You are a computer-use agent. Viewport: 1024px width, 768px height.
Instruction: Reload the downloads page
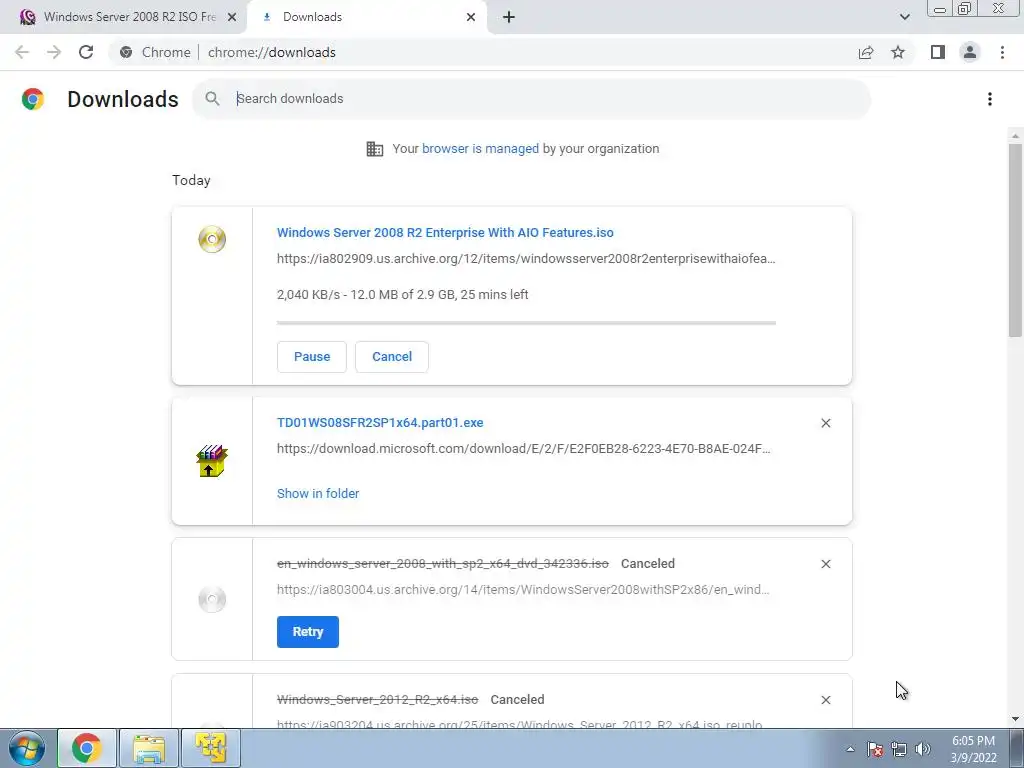click(x=86, y=52)
